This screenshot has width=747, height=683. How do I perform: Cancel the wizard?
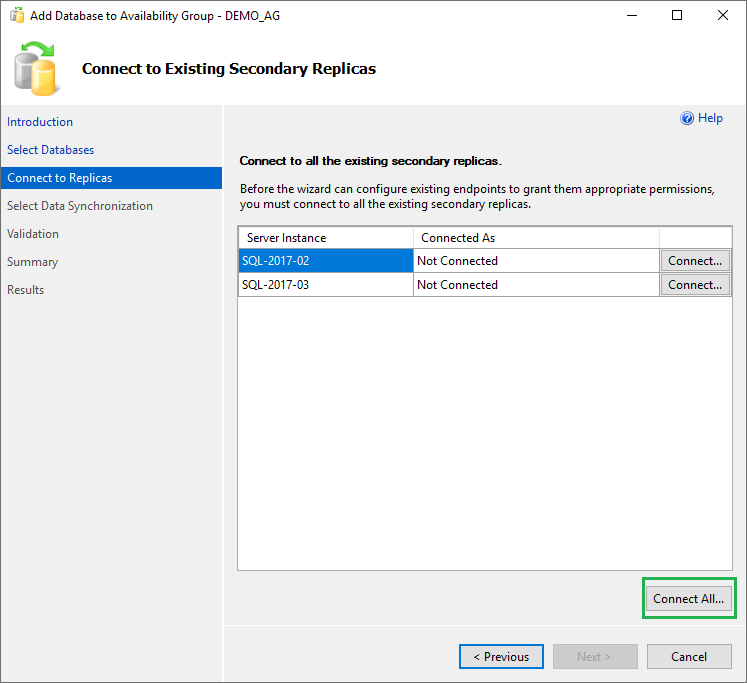click(689, 657)
